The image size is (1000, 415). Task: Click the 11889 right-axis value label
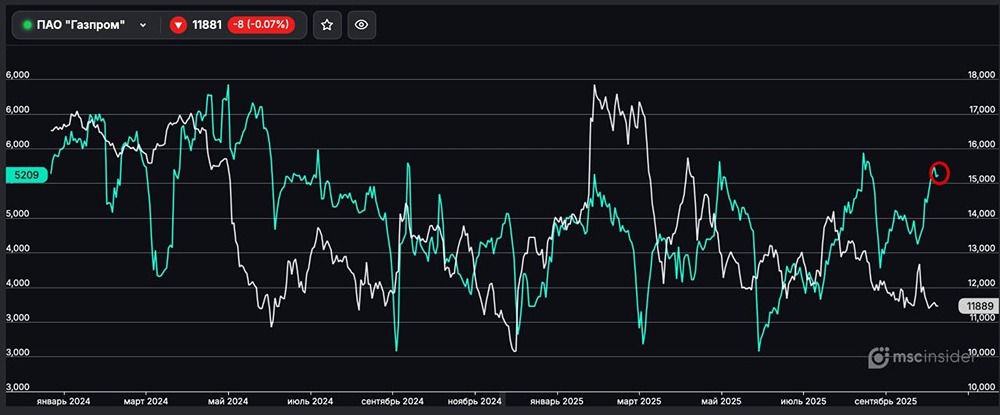[x=975, y=305]
